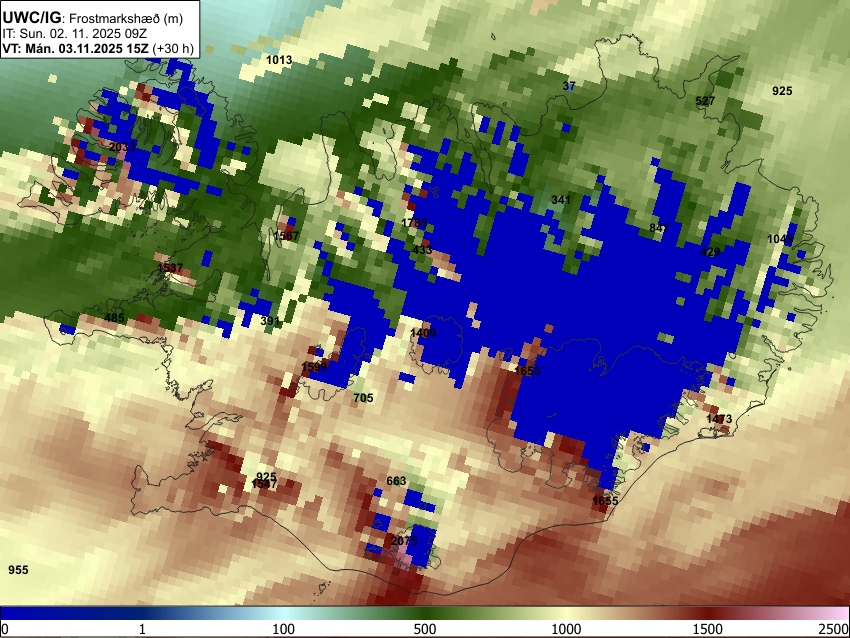Click the map value 955
Image resolution: width=850 pixels, height=638 pixels.
pyautogui.click(x=18, y=570)
